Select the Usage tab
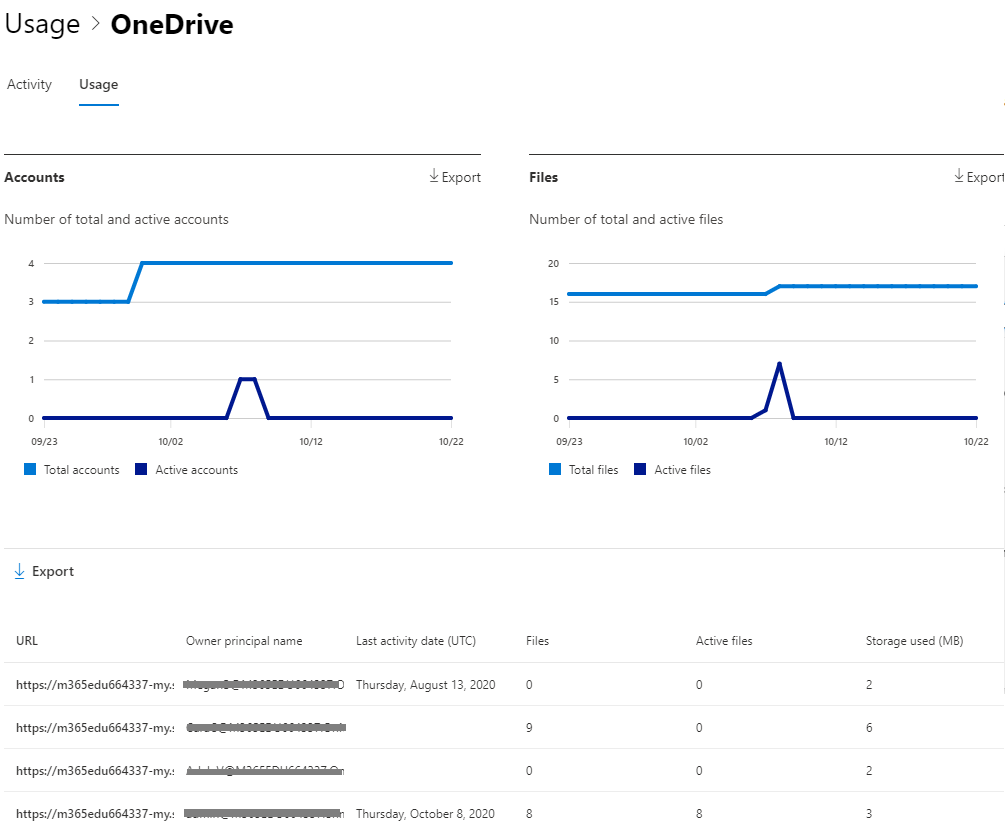1005x834 pixels. click(x=99, y=85)
